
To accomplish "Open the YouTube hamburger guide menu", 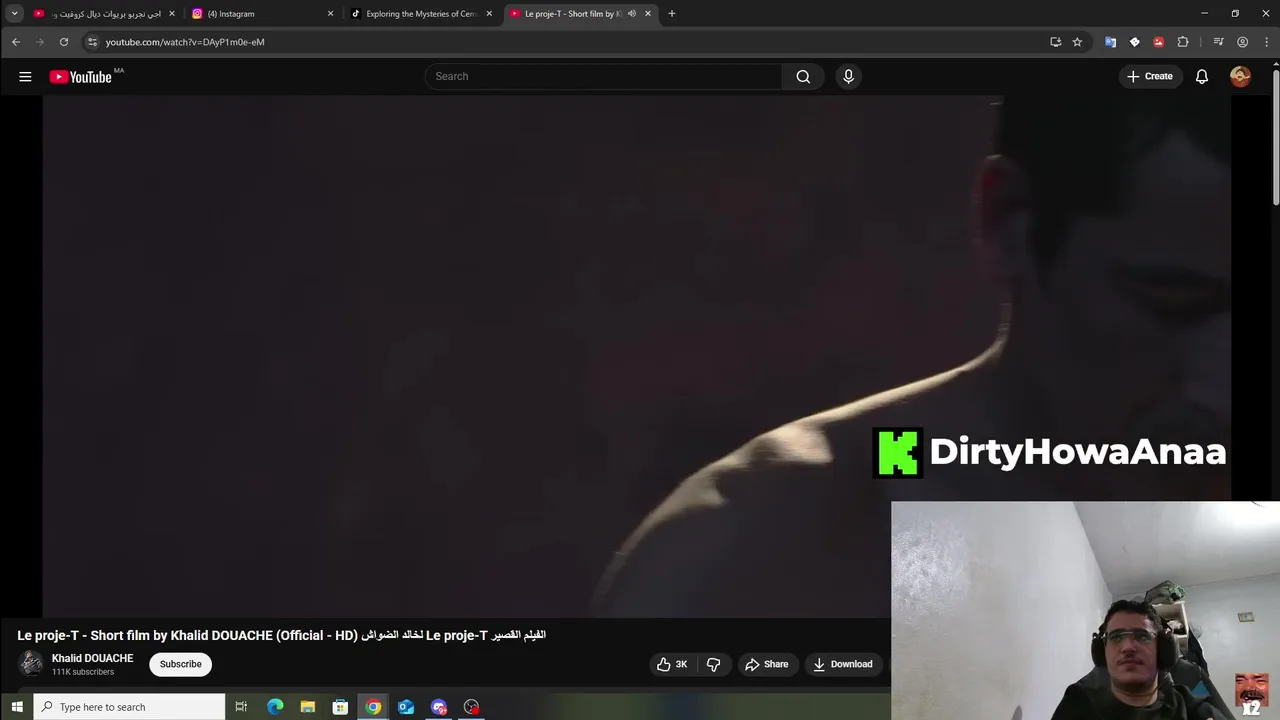I will [x=25, y=76].
